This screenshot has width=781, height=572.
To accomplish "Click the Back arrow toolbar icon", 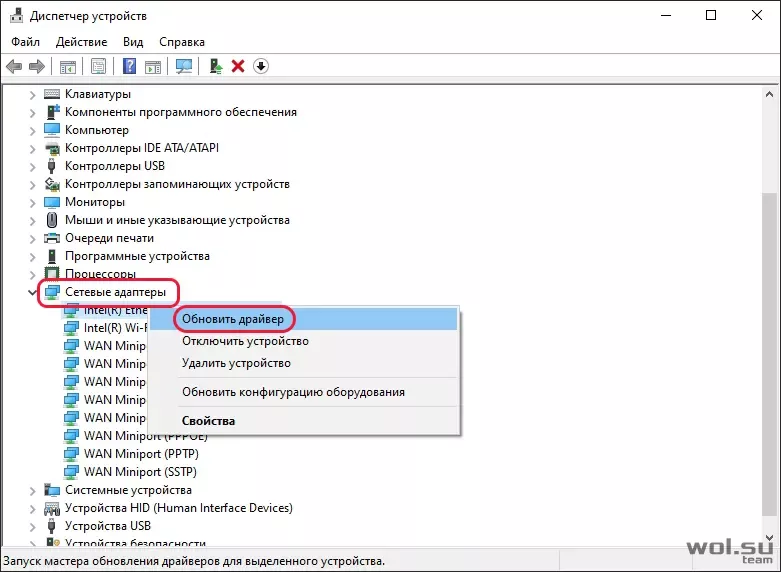I will 14,66.
